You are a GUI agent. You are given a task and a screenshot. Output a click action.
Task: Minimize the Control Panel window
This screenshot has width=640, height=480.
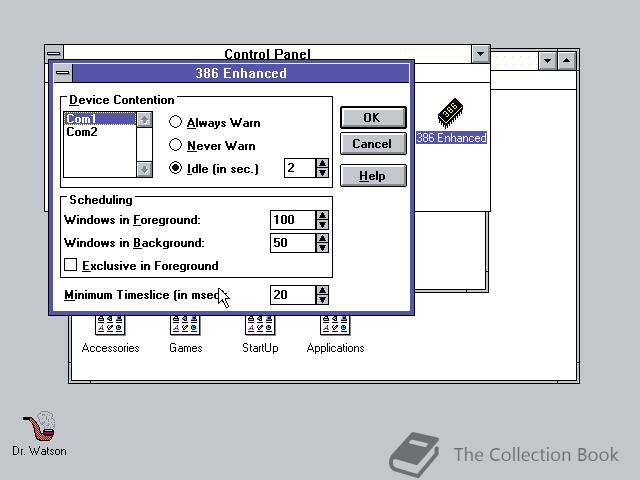pos(480,53)
